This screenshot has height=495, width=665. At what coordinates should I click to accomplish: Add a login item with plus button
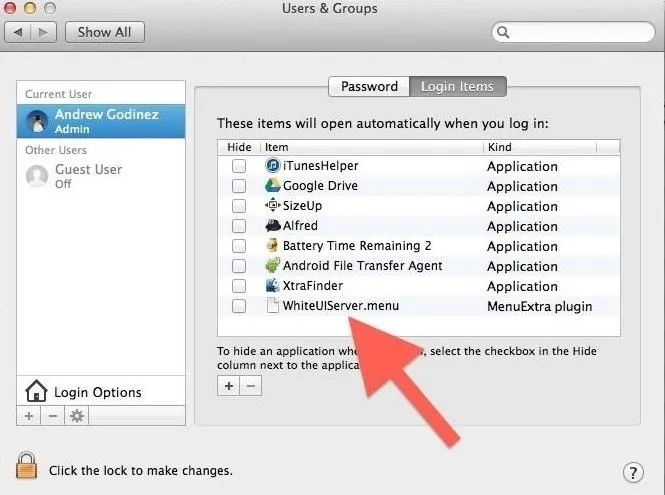coord(229,386)
